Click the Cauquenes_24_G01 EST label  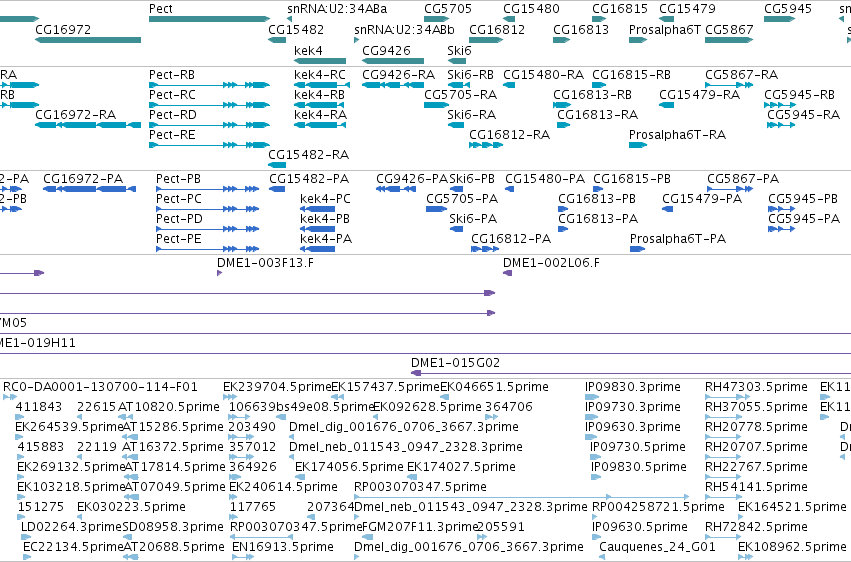pos(657,546)
